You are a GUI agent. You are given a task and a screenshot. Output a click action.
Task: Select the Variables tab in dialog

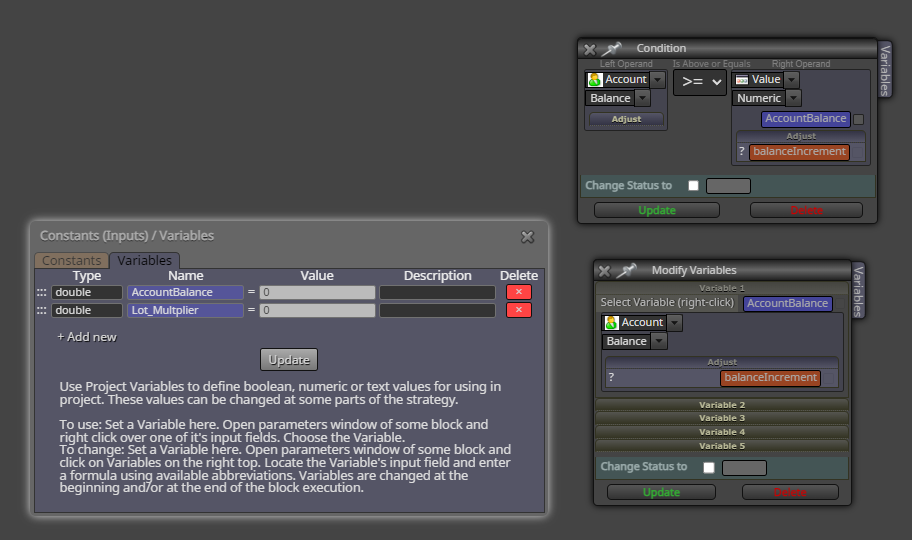pos(144,260)
